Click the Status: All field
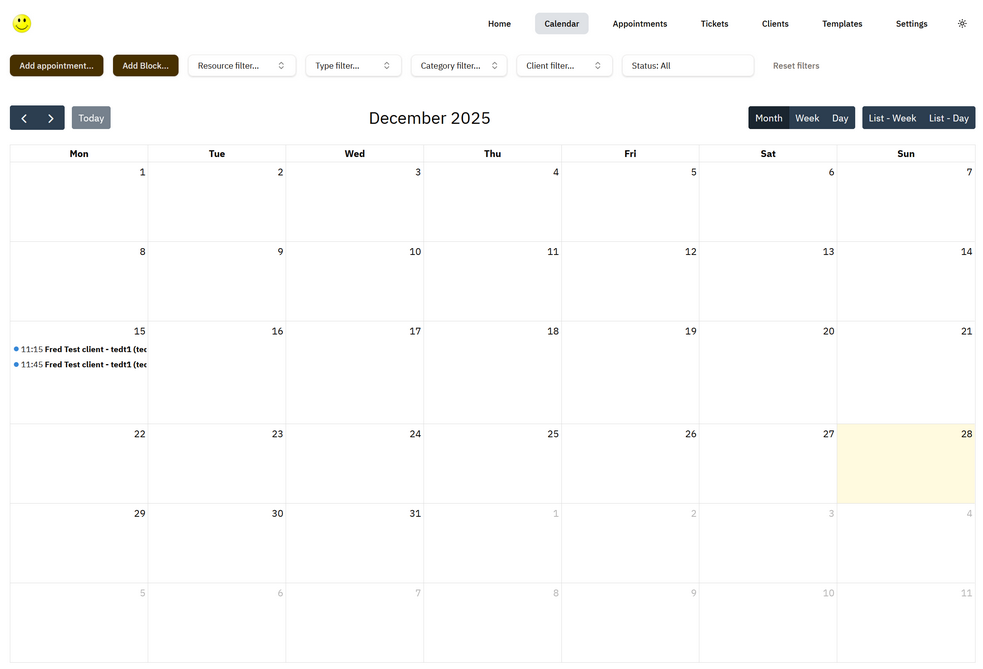Image resolution: width=983 pixels, height=669 pixels. (x=687, y=66)
